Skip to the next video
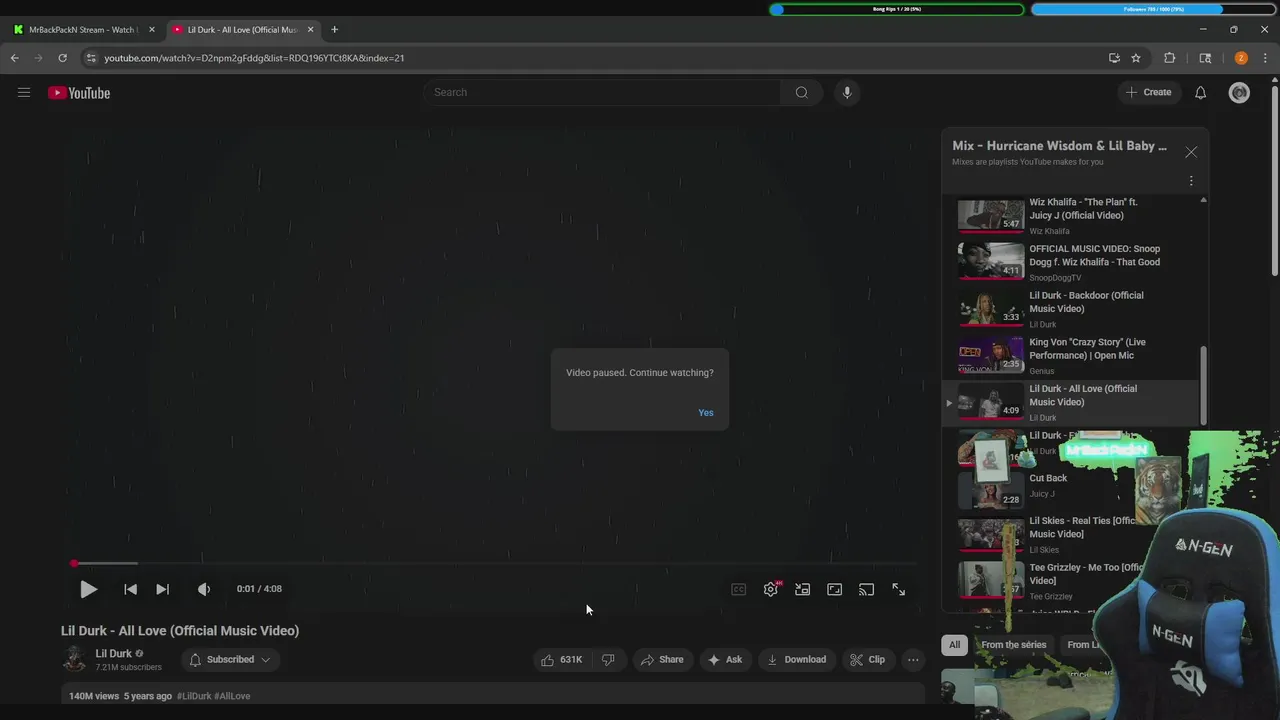 pyautogui.click(x=162, y=589)
